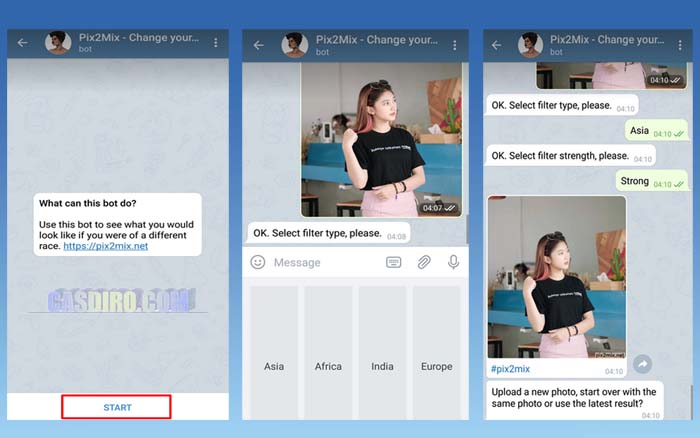The height and width of the screenshot is (438, 700).
Task: Open the emoji picker smiley icon
Action: pos(258,262)
